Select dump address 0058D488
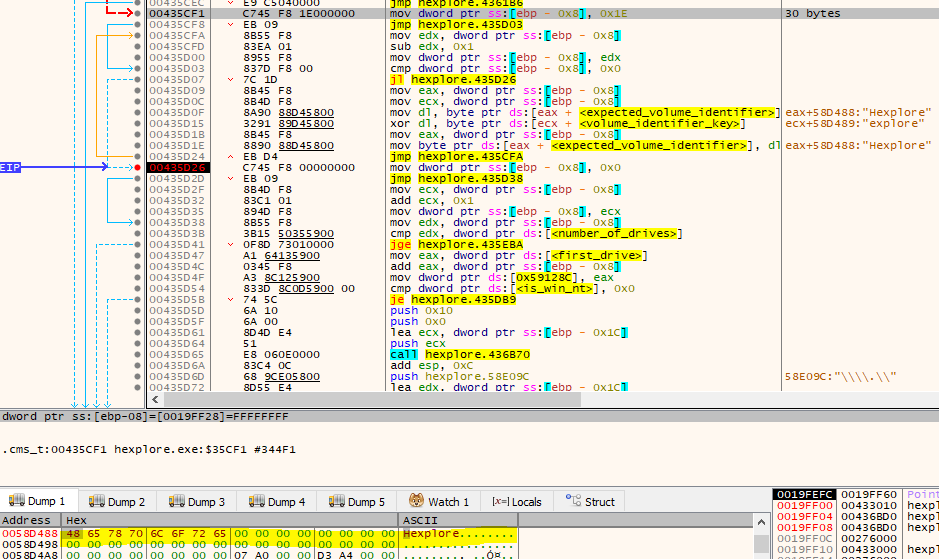 30,533
